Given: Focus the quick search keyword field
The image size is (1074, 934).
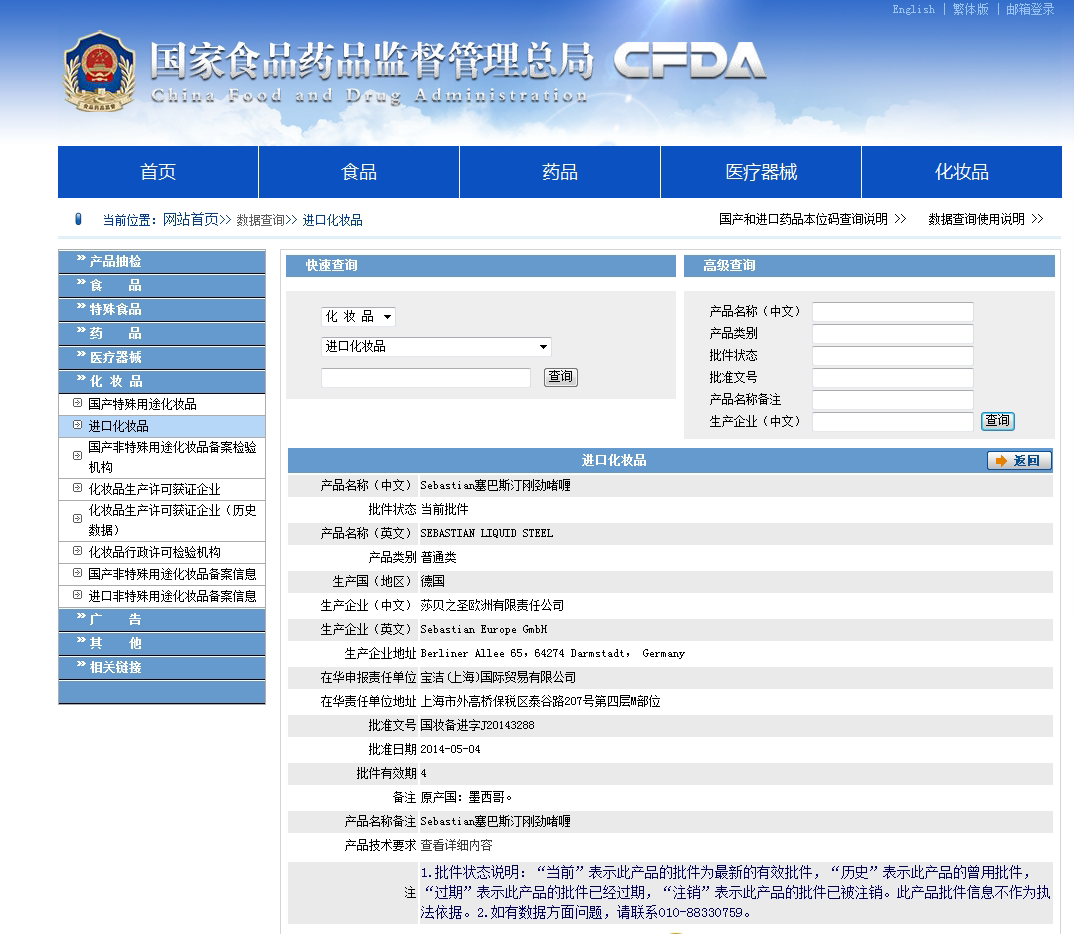Looking at the screenshot, I should point(426,377).
